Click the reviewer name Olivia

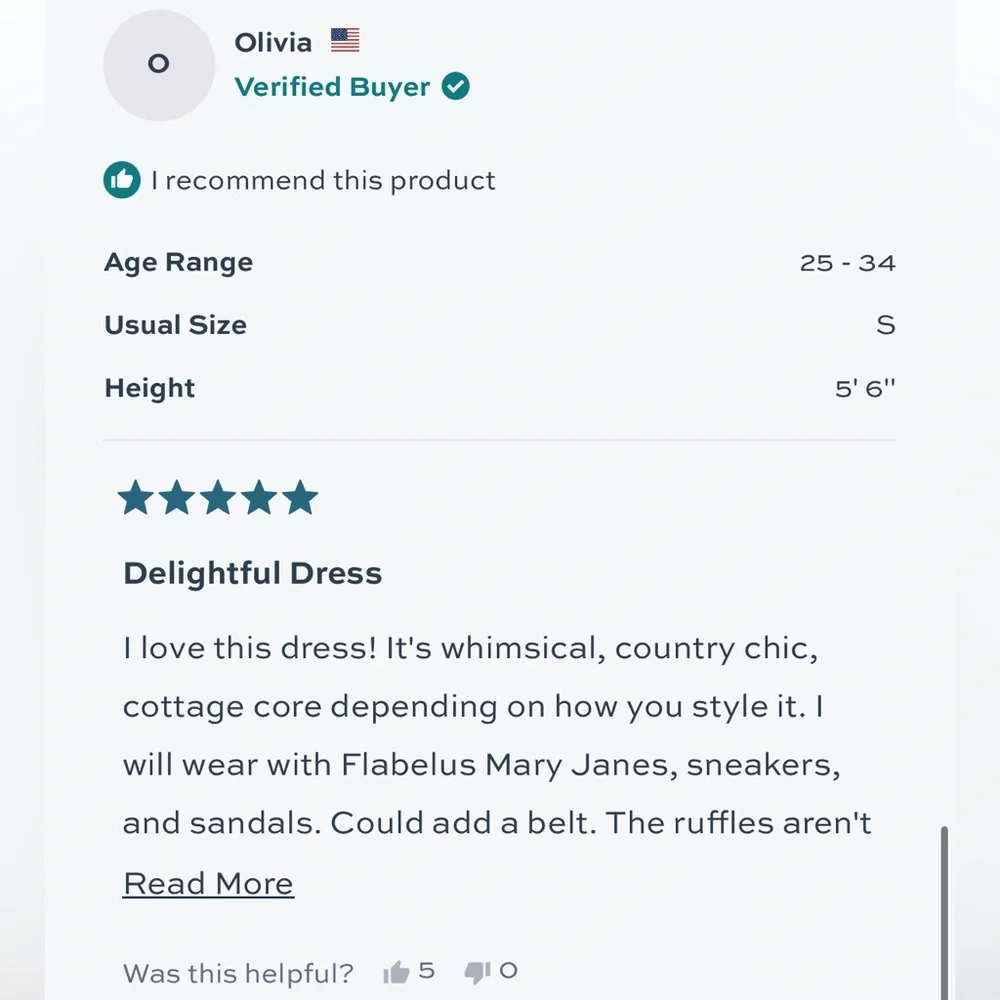(x=273, y=43)
